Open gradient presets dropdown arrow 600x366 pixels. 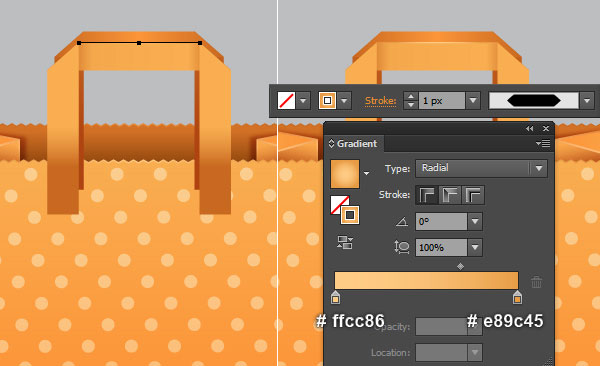[x=367, y=173]
